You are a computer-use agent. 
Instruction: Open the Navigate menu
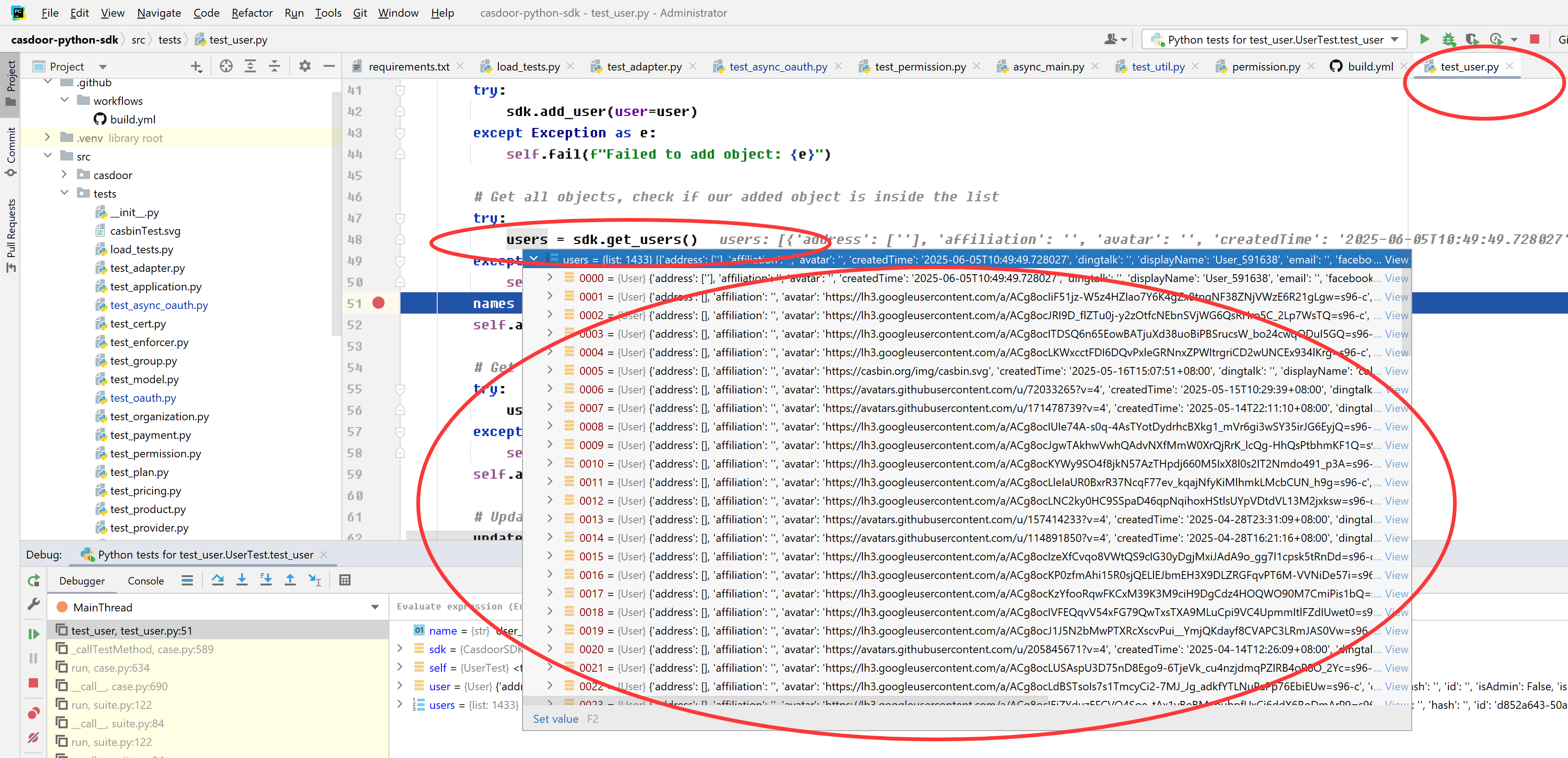[159, 13]
